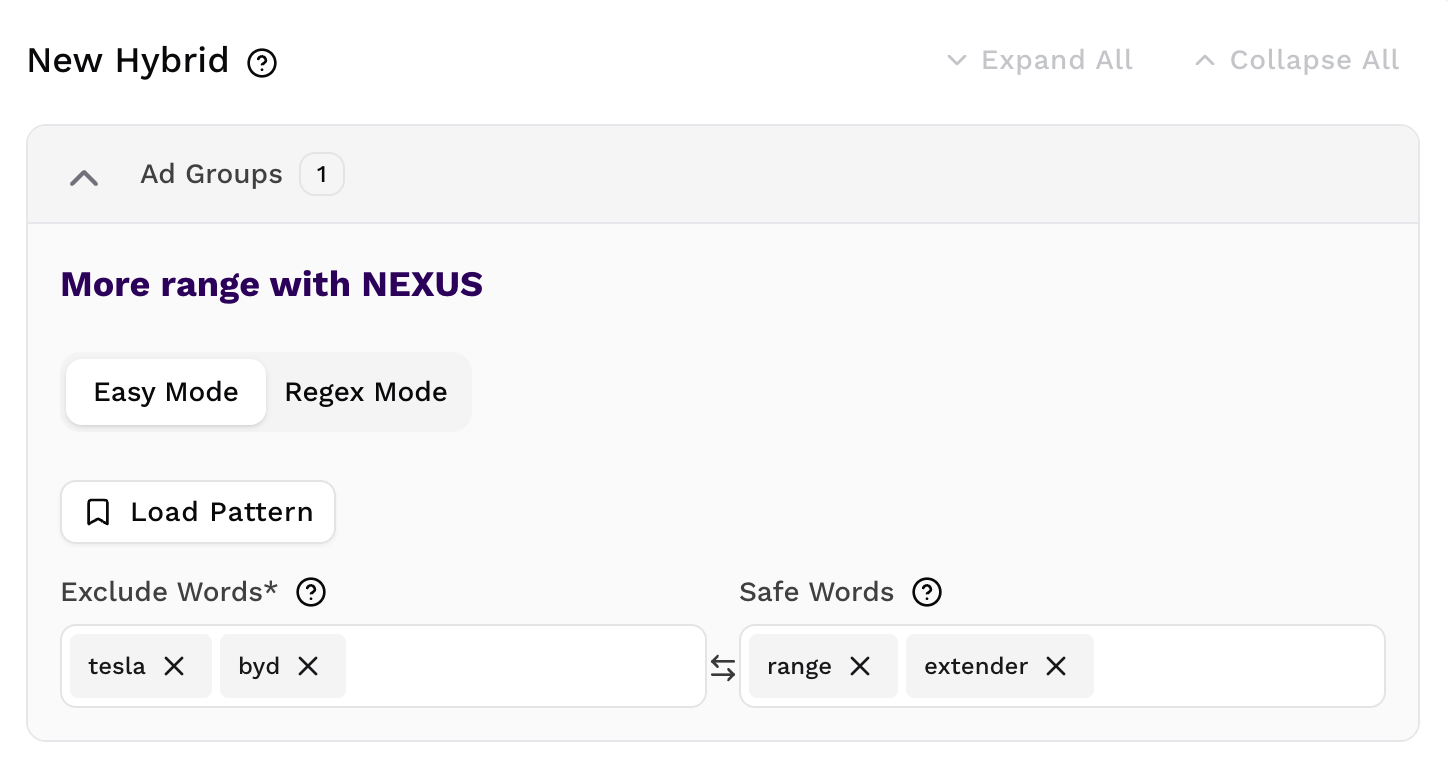Viewport: 1448px width, 768px height.
Task: Remove the 'extender' safe word tag
Action: click(1056, 666)
